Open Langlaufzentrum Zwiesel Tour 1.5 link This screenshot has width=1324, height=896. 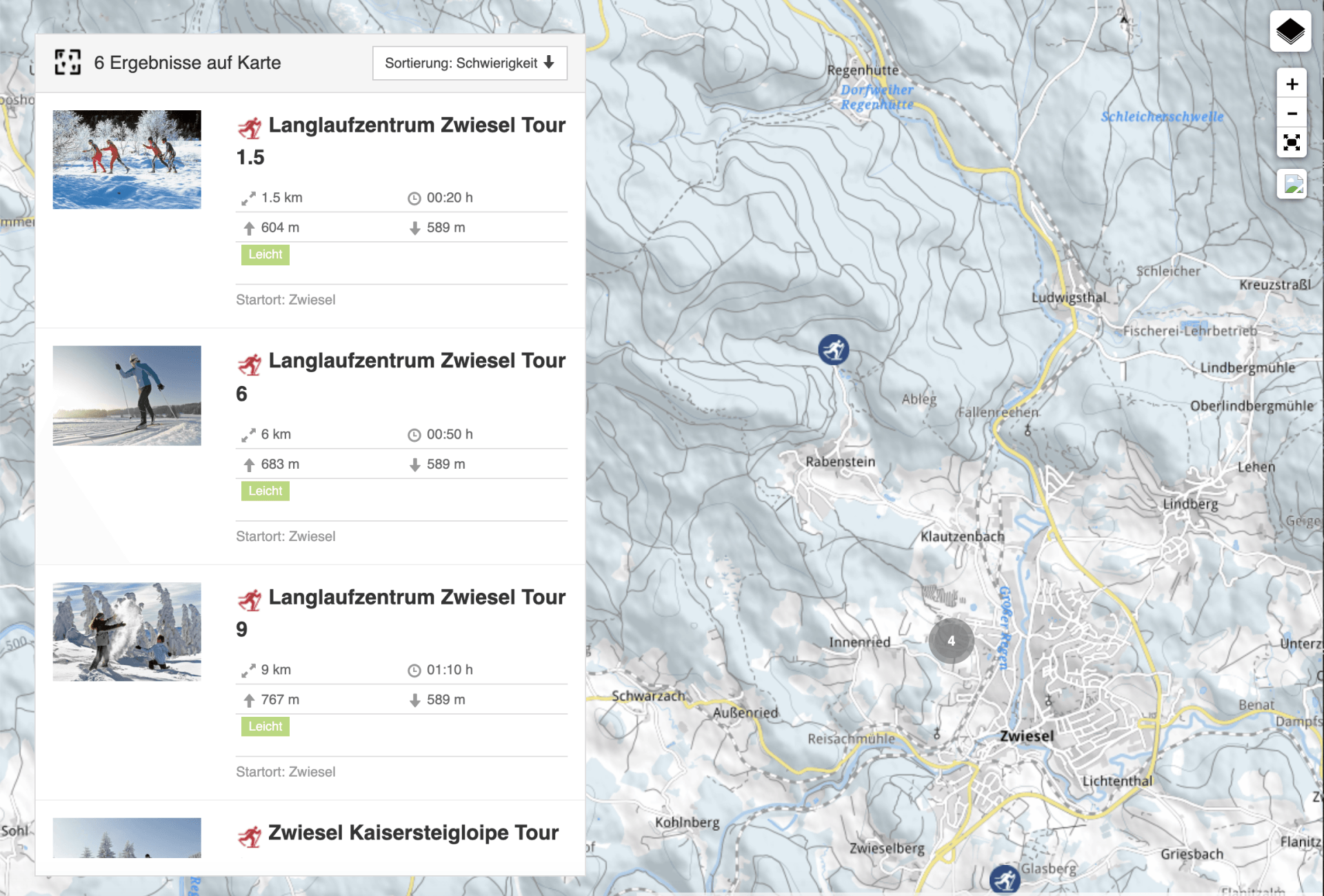(x=417, y=125)
